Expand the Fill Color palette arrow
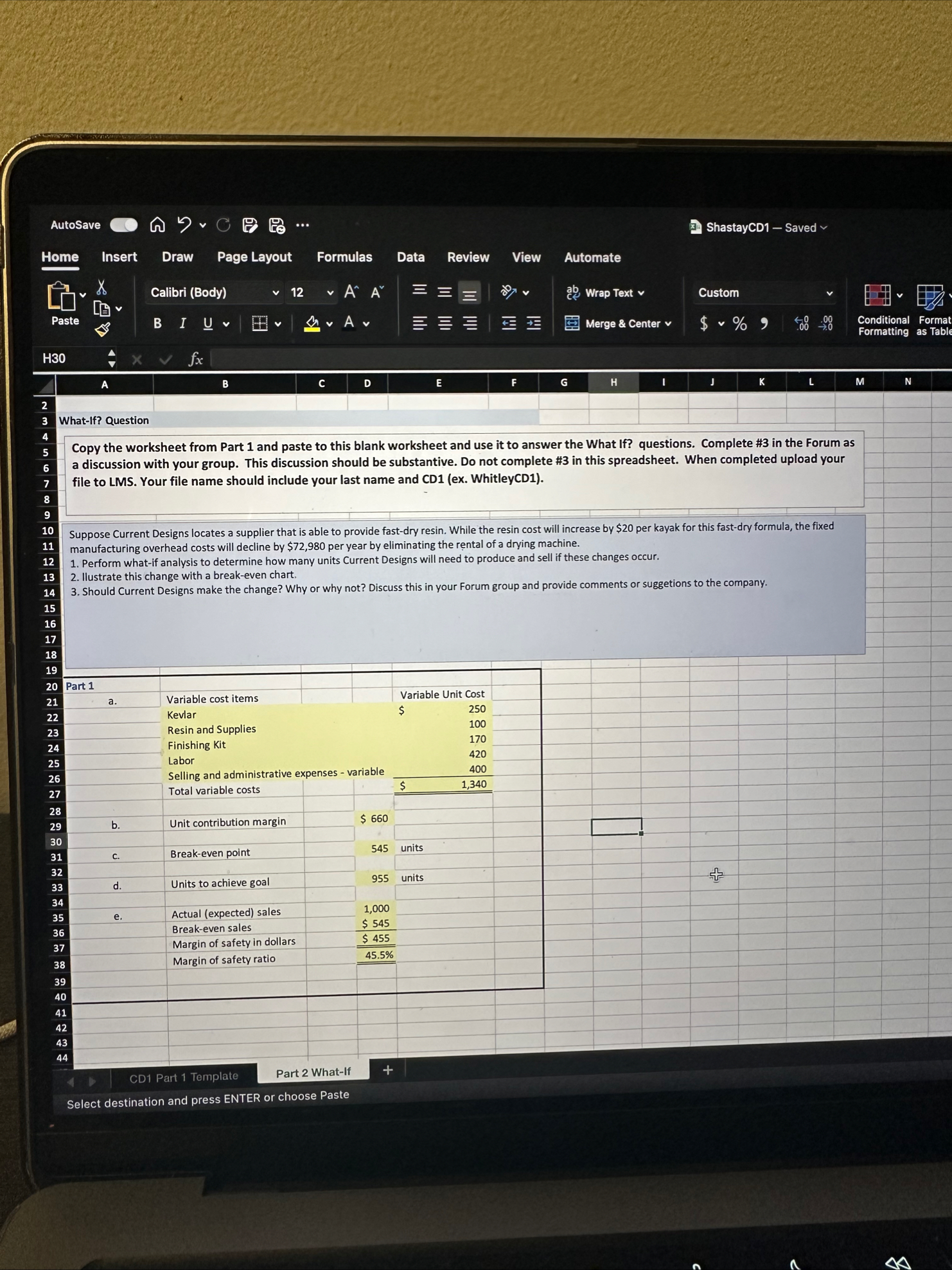 click(x=330, y=324)
